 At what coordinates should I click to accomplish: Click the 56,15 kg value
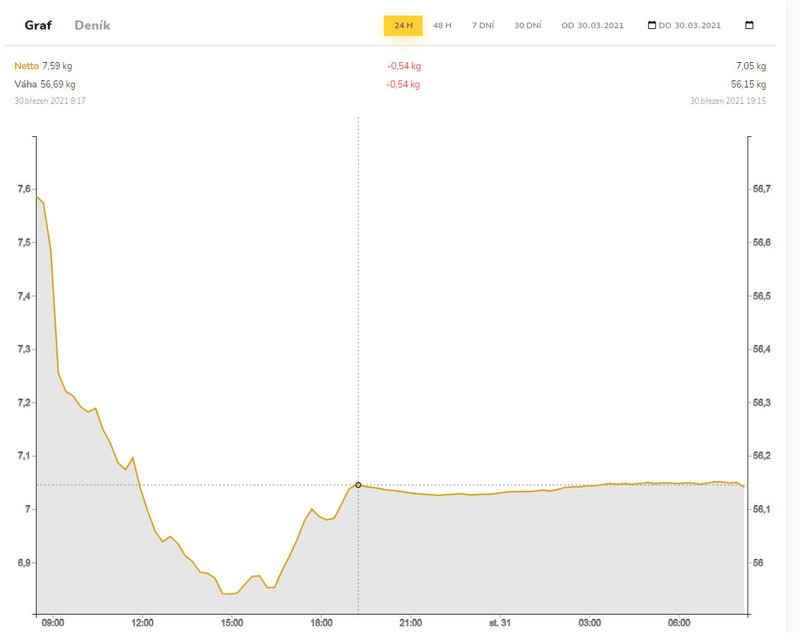coord(748,84)
